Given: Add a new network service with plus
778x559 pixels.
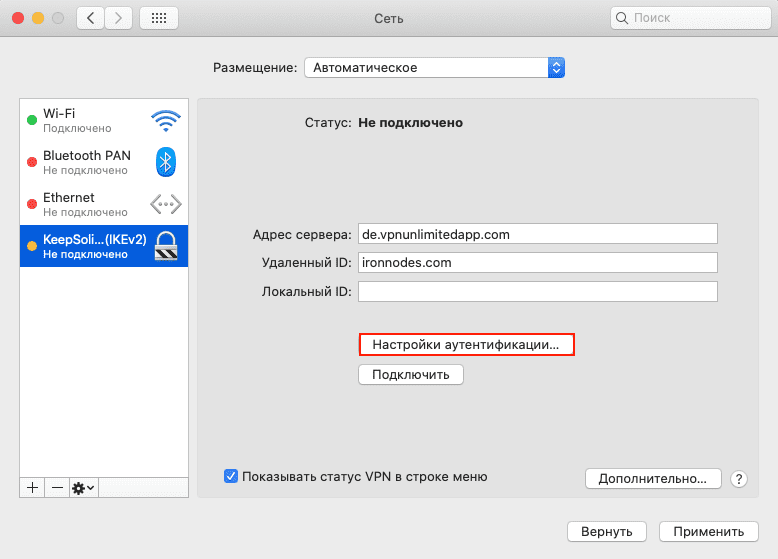Looking at the screenshot, I should 32,487.
